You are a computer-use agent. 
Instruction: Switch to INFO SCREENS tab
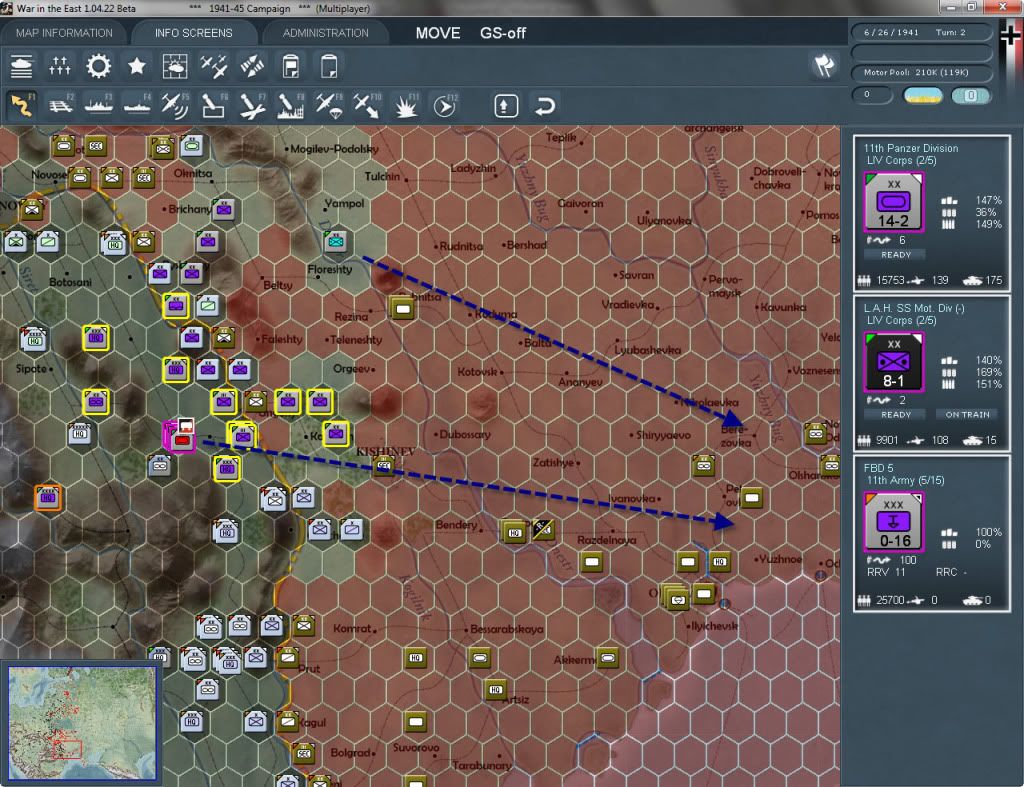coord(193,33)
